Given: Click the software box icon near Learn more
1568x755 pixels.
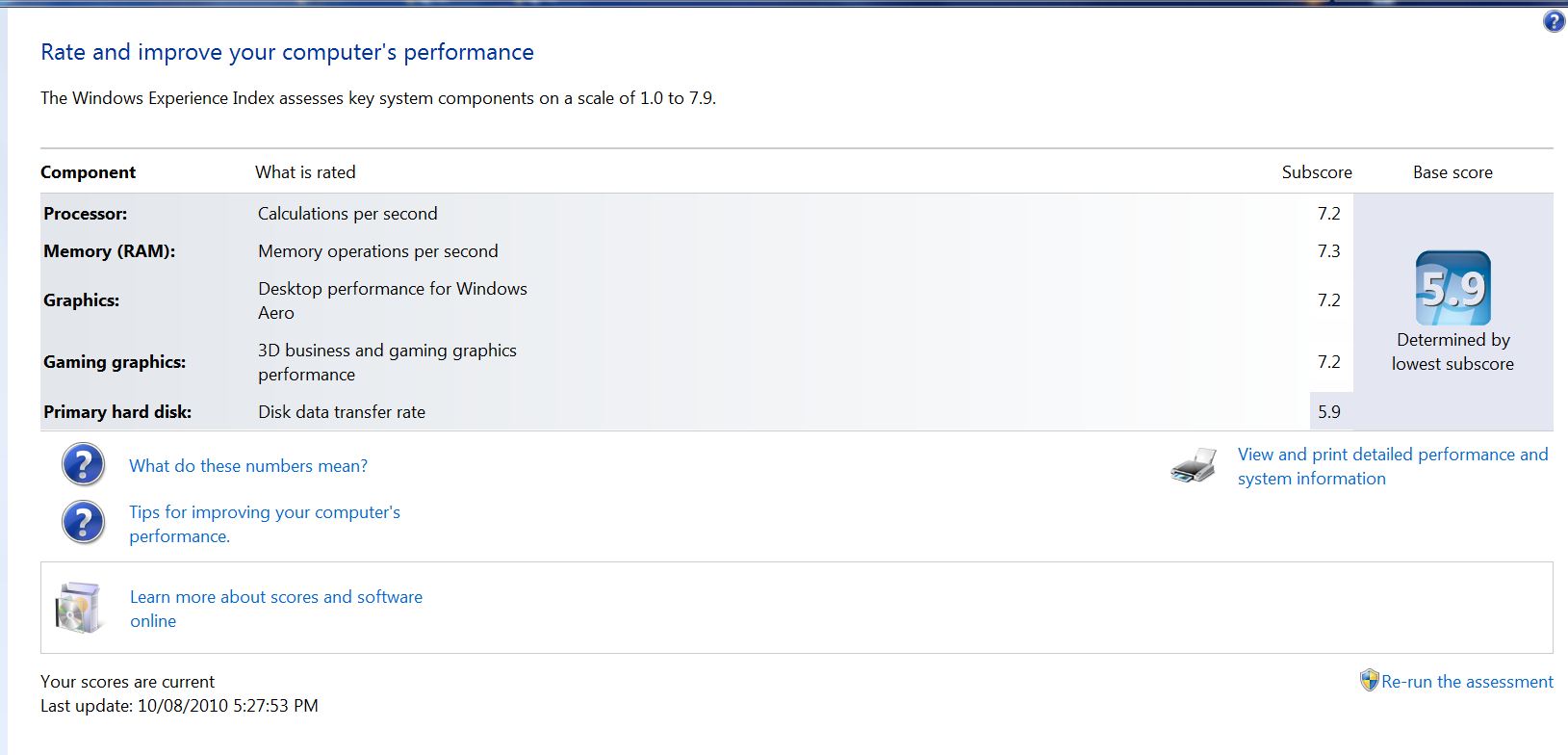Looking at the screenshot, I should (79, 608).
